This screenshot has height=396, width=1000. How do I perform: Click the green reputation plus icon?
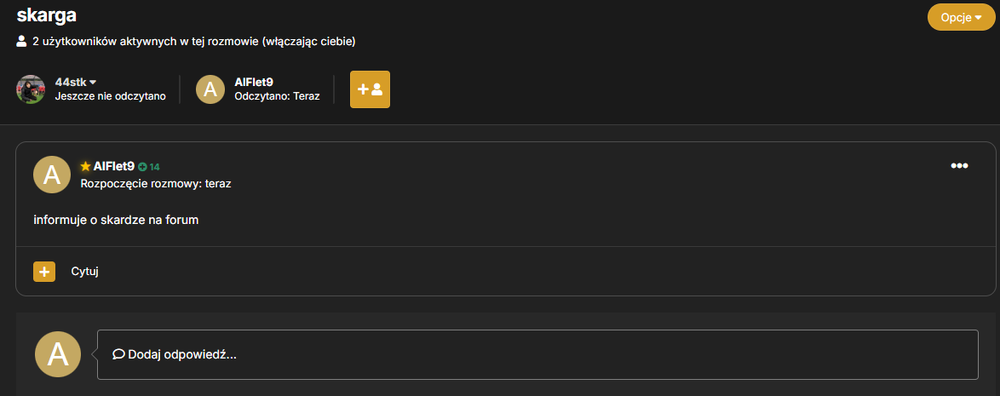142,167
